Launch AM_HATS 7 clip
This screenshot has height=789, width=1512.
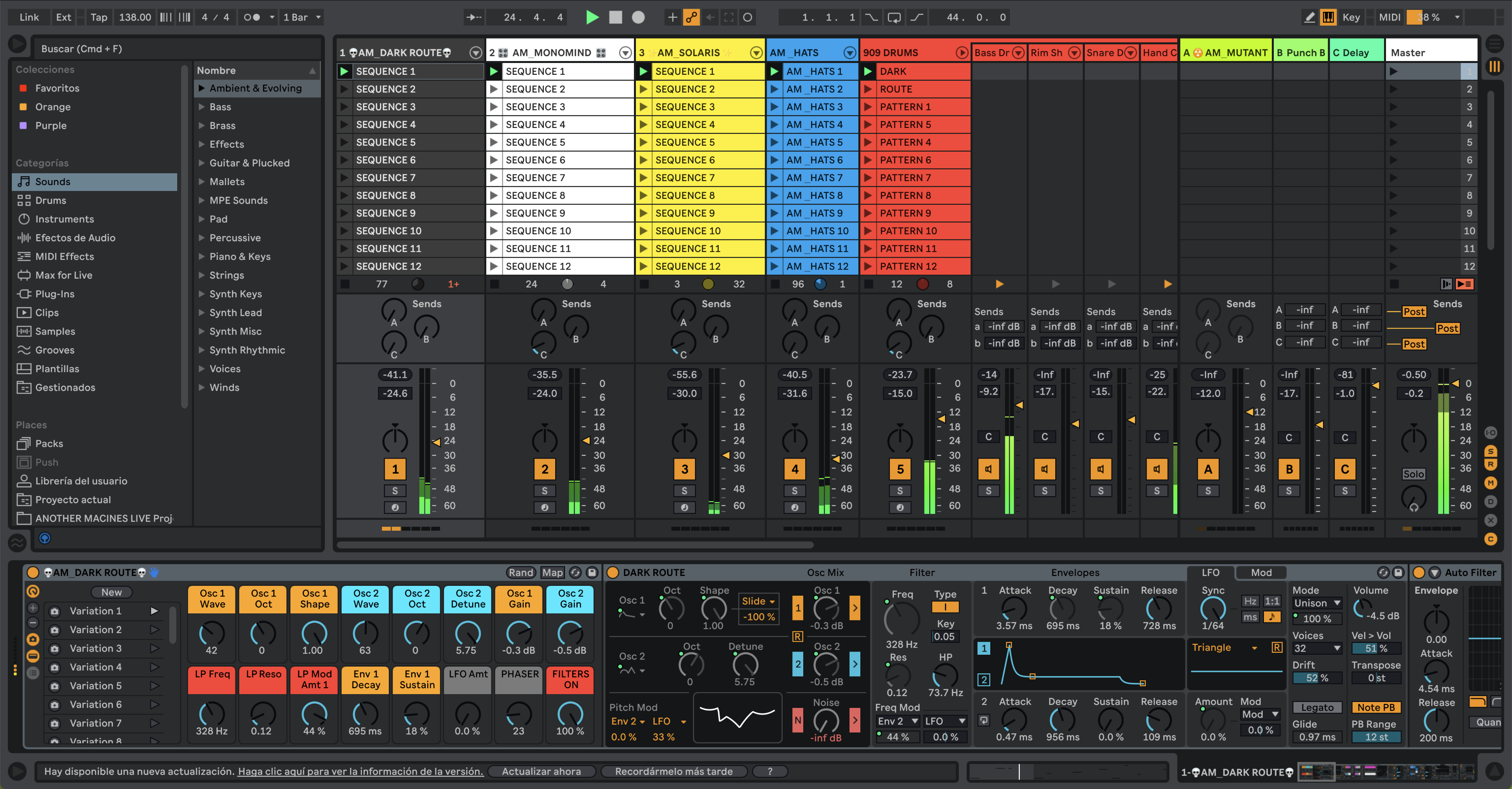tap(774, 178)
